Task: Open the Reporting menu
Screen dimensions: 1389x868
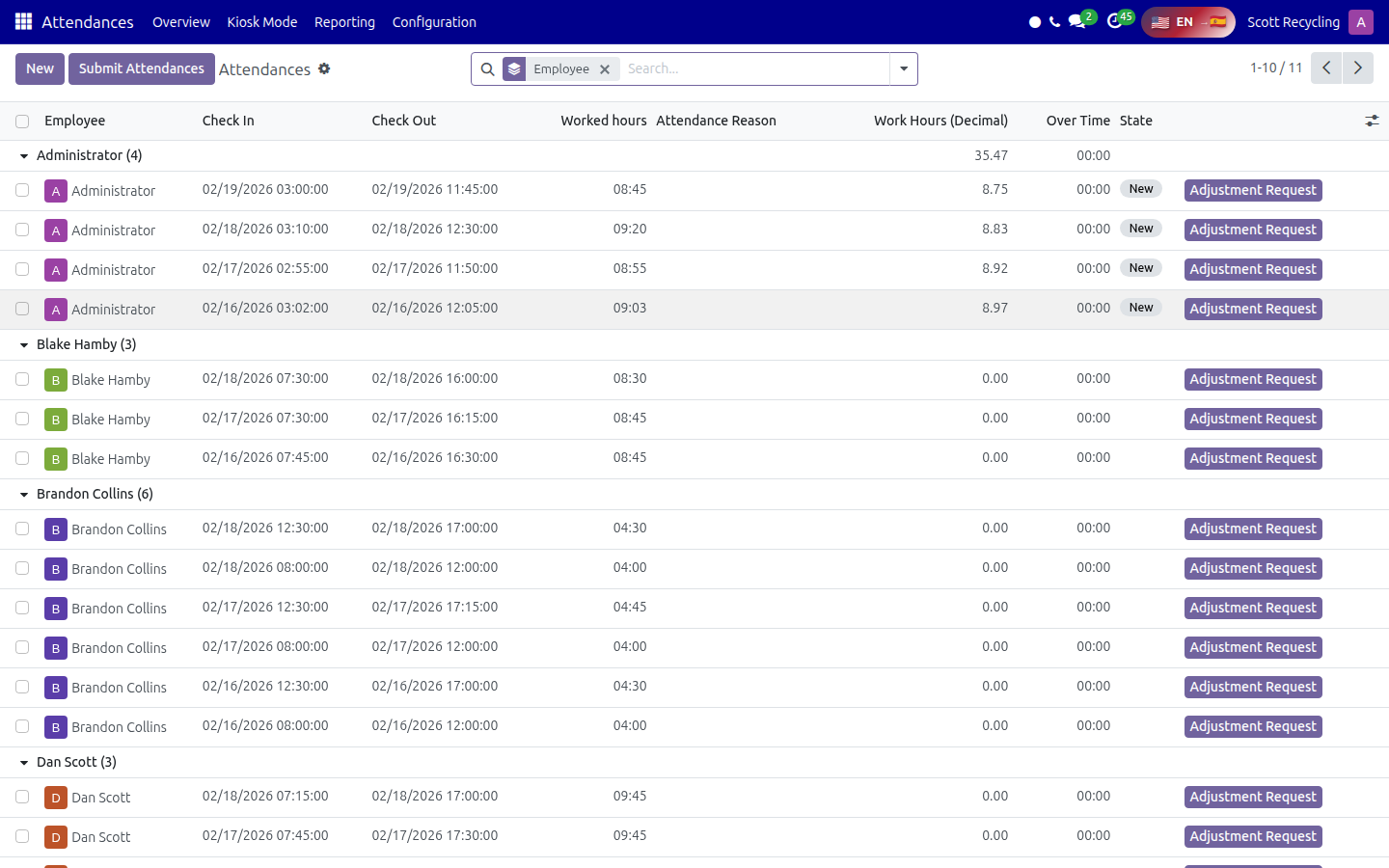Action: click(344, 21)
